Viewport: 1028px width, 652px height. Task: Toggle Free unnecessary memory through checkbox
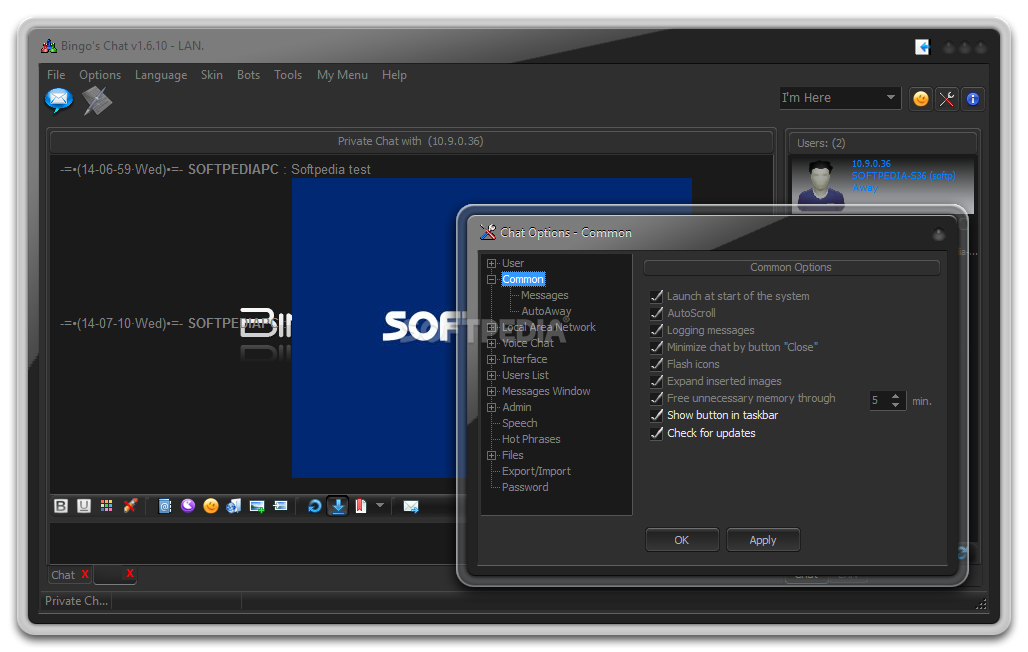pyautogui.click(x=656, y=398)
